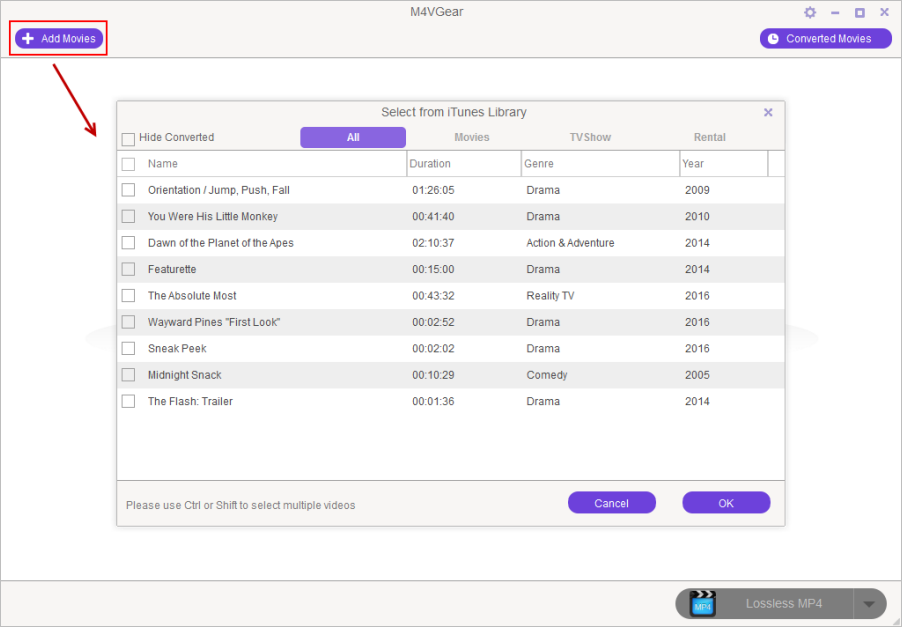Tick the Featurette checkbox
Viewport: 902px width, 627px height.
click(x=128, y=269)
